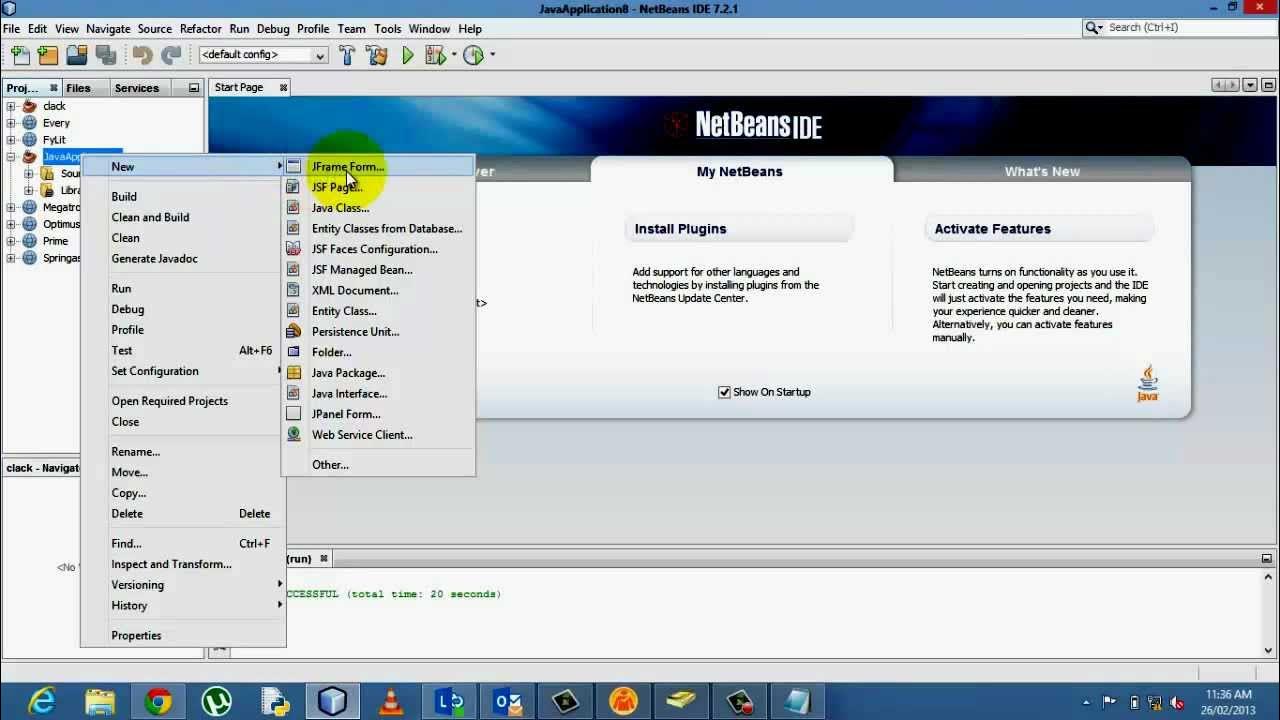Open uTorrent from taskbar

(216, 702)
